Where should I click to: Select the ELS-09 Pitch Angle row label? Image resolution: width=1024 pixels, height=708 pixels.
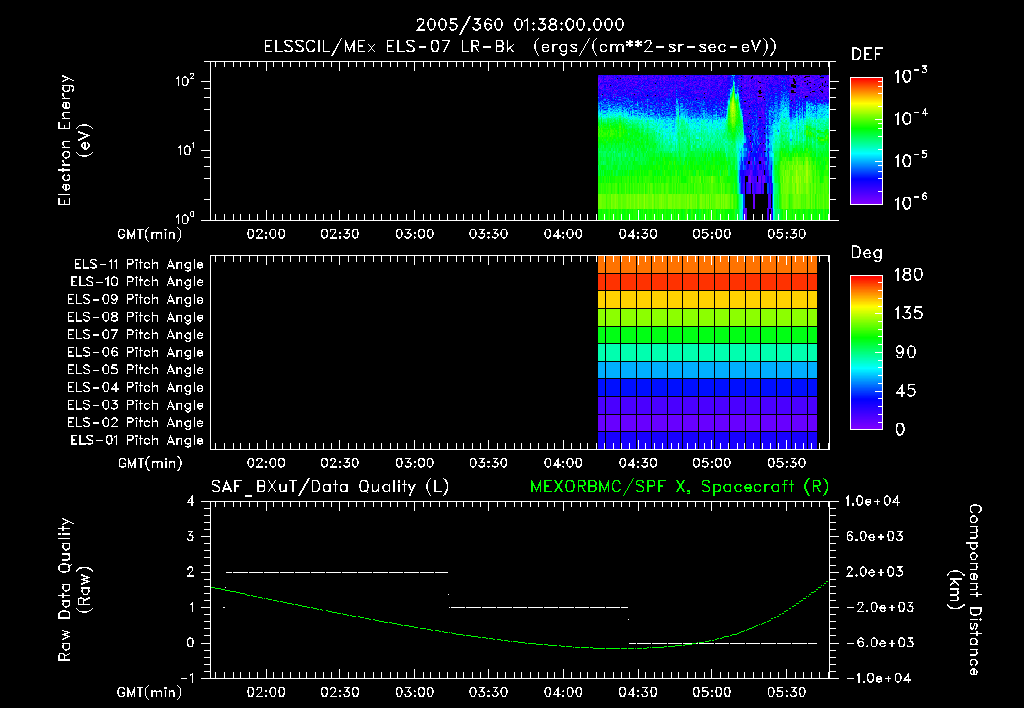click(135, 300)
